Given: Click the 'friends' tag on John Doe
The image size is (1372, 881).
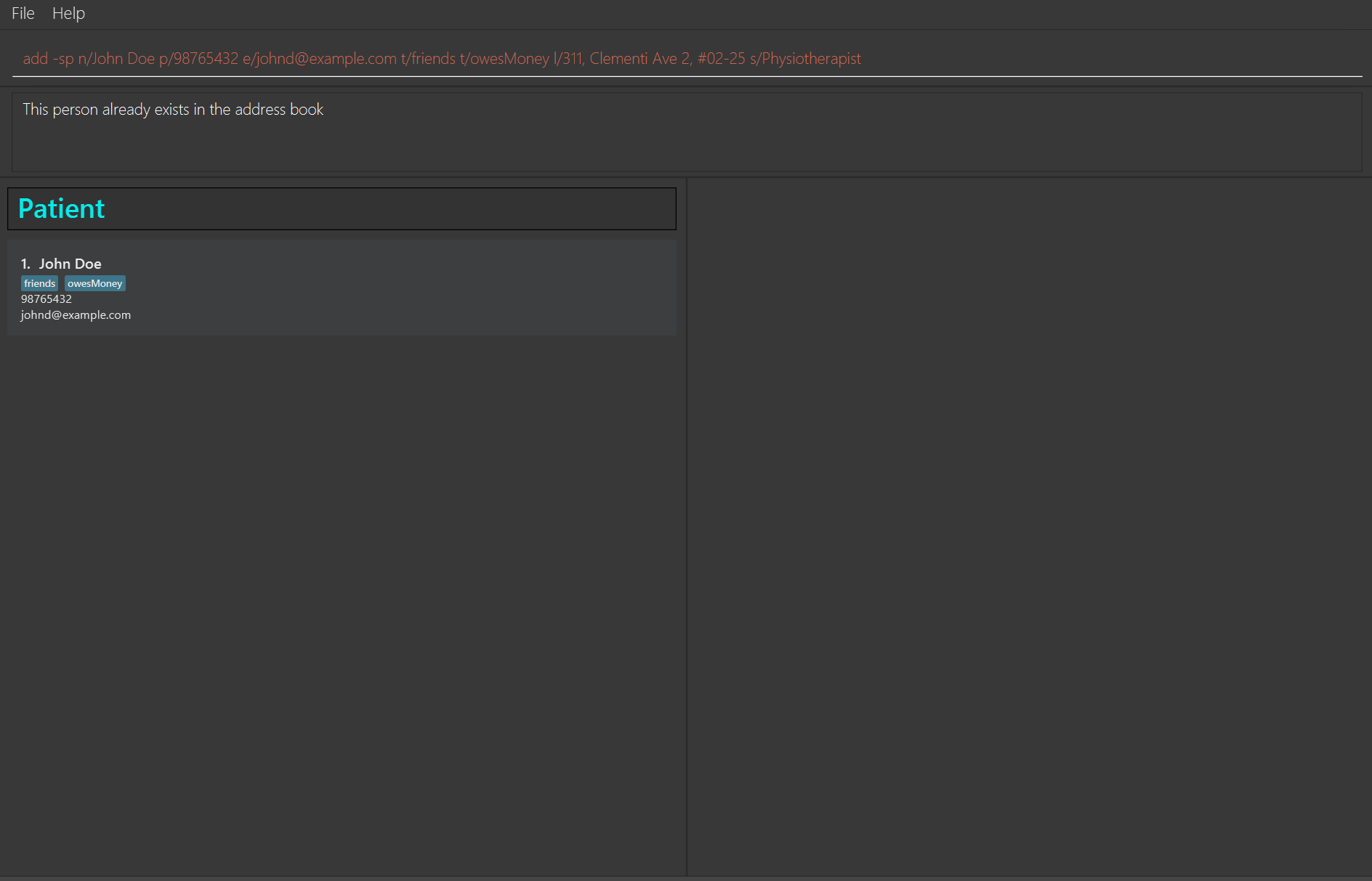Looking at the screenshot, I should [39, 283].
